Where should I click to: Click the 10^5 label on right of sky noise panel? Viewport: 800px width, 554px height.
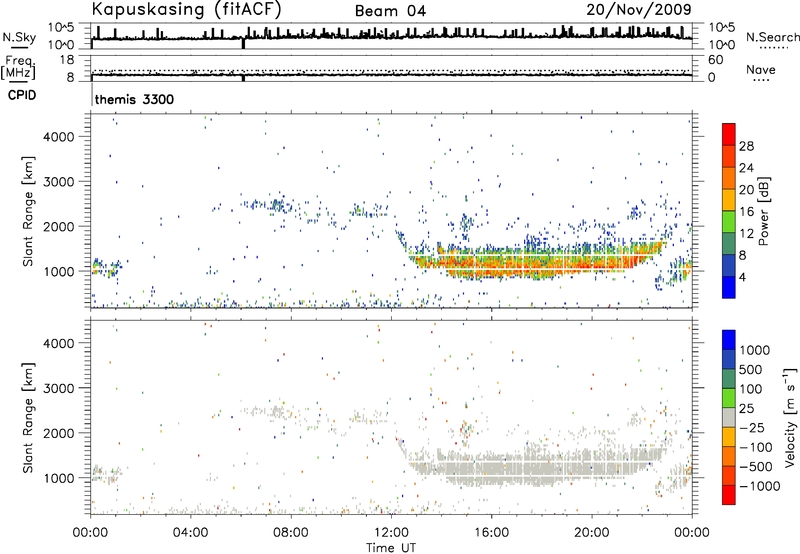721,28
